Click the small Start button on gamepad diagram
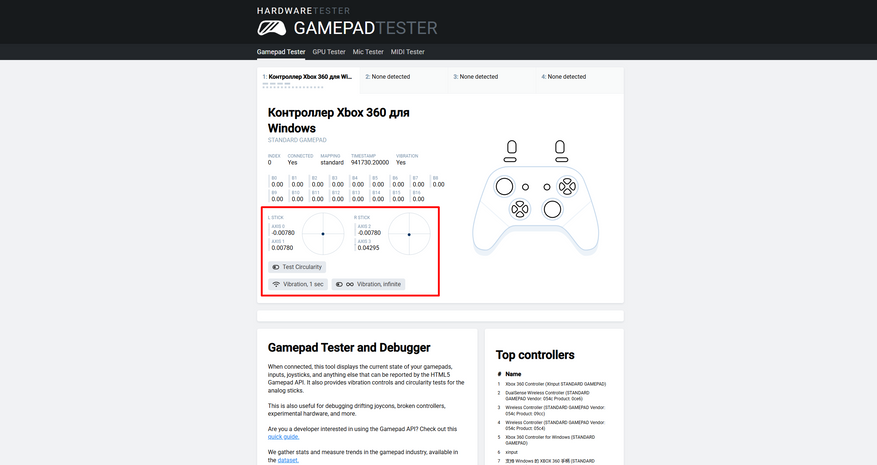Viewport: 877px width, 465px height. (547, 187)
